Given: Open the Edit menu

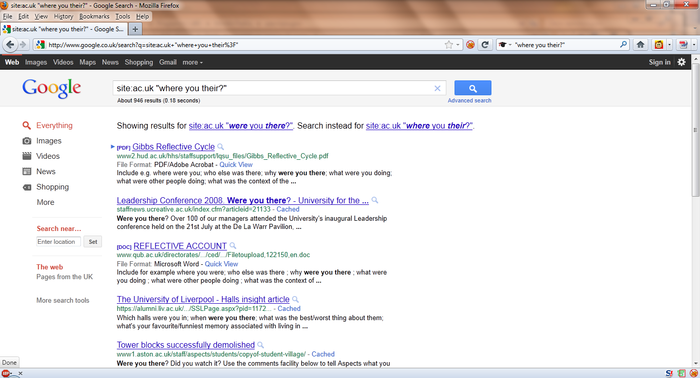Looking at the screenshot, I should (x=23, y=17).
